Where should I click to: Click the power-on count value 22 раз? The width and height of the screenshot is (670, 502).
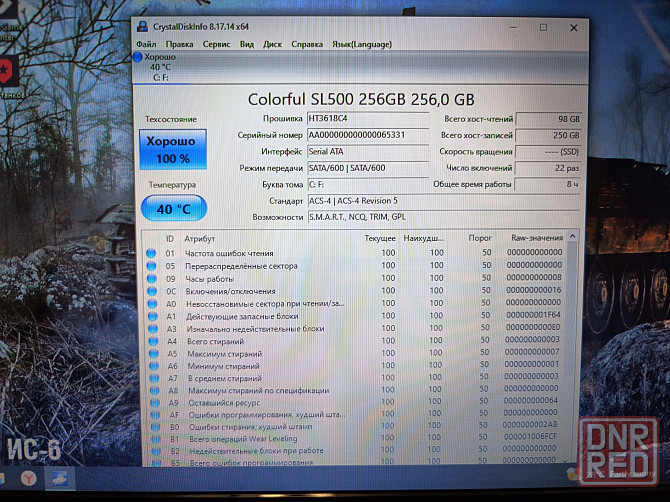(x=548, y=168)
